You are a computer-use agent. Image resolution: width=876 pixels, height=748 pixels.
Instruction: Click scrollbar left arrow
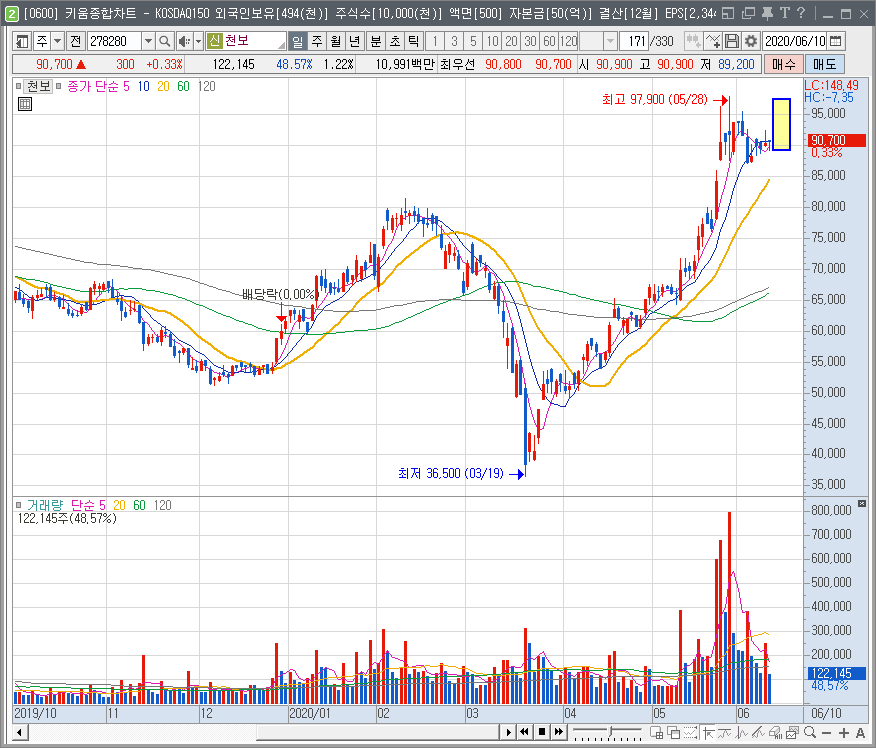click(20, 732)
